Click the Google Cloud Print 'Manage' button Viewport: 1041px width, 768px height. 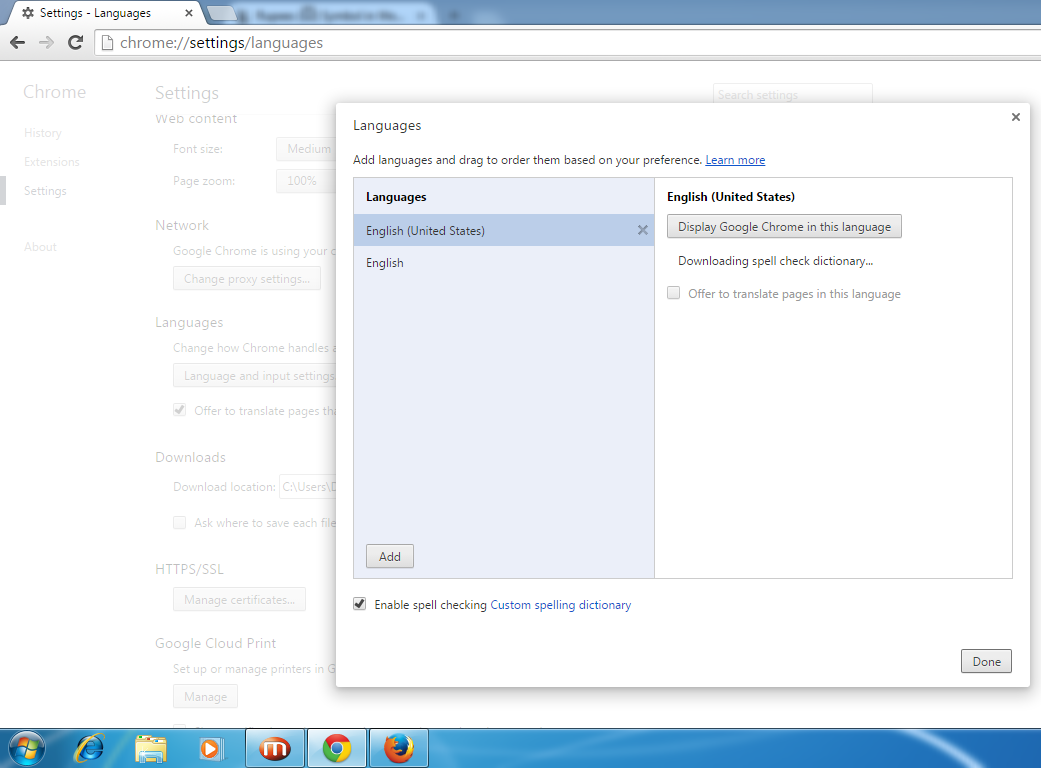pos(206,696)
